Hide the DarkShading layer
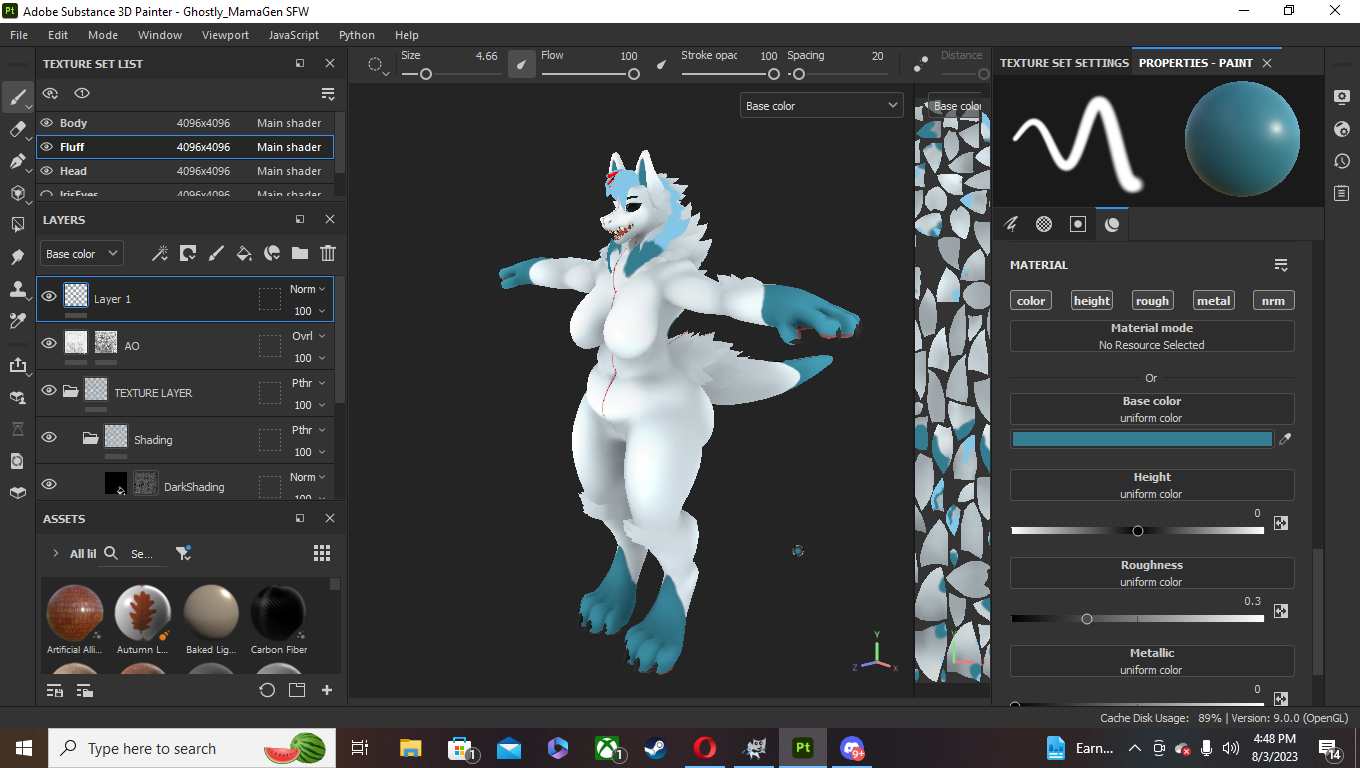The image size is (1360, 768). tap(49, 484)
